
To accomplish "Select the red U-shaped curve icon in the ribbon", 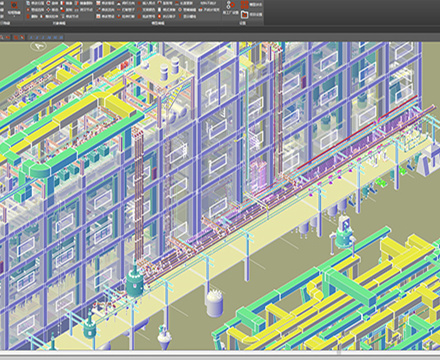I will [x=119, y=16].
